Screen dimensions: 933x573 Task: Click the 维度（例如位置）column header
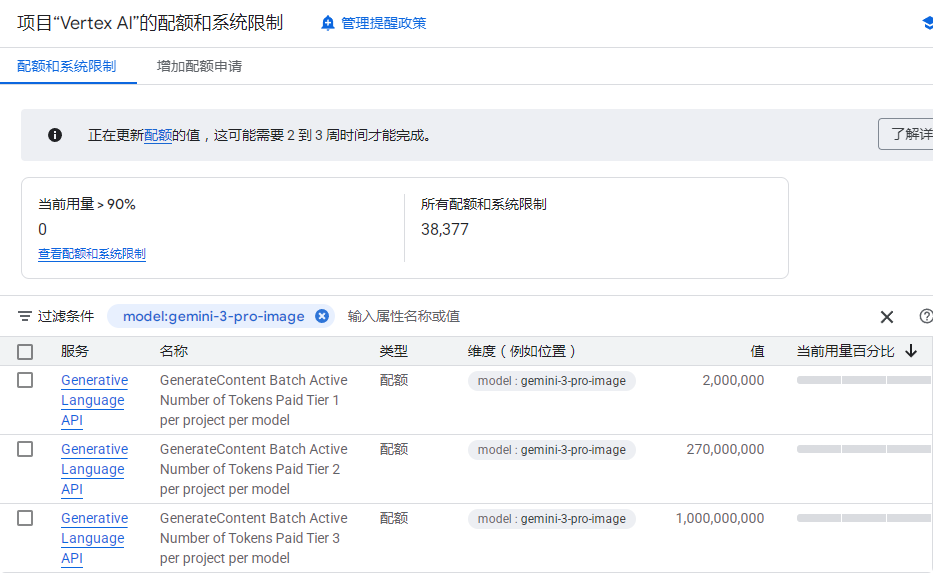[522, 351]
